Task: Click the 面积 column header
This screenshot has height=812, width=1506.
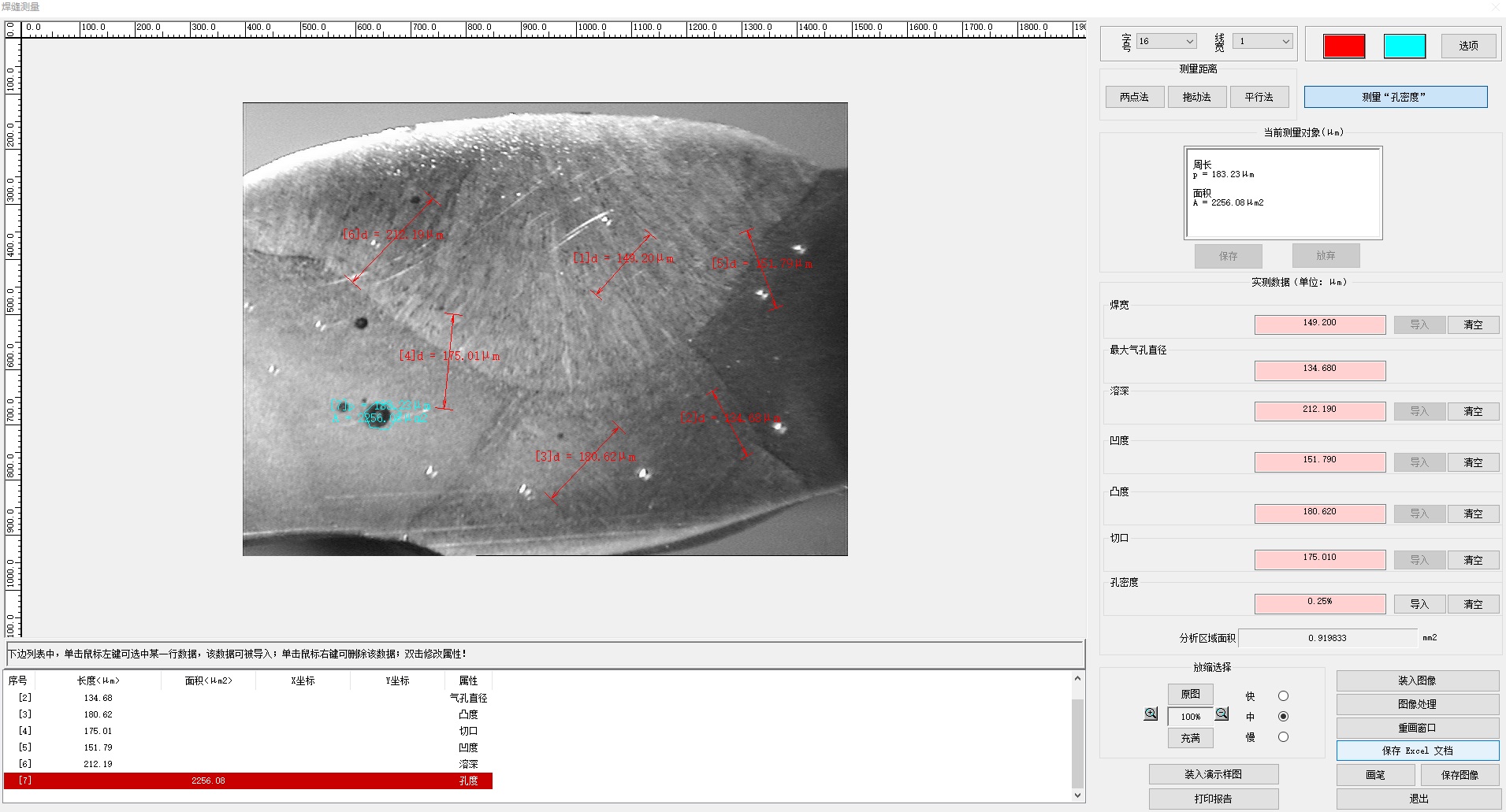Action: coord(208,680)
